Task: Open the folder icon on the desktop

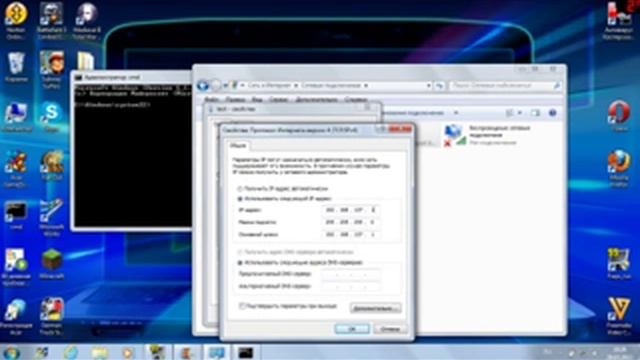Action: tap(86, 61)
